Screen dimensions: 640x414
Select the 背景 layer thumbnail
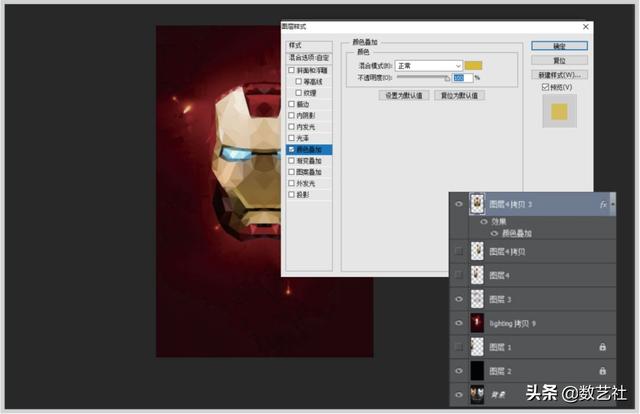[477, 394]
